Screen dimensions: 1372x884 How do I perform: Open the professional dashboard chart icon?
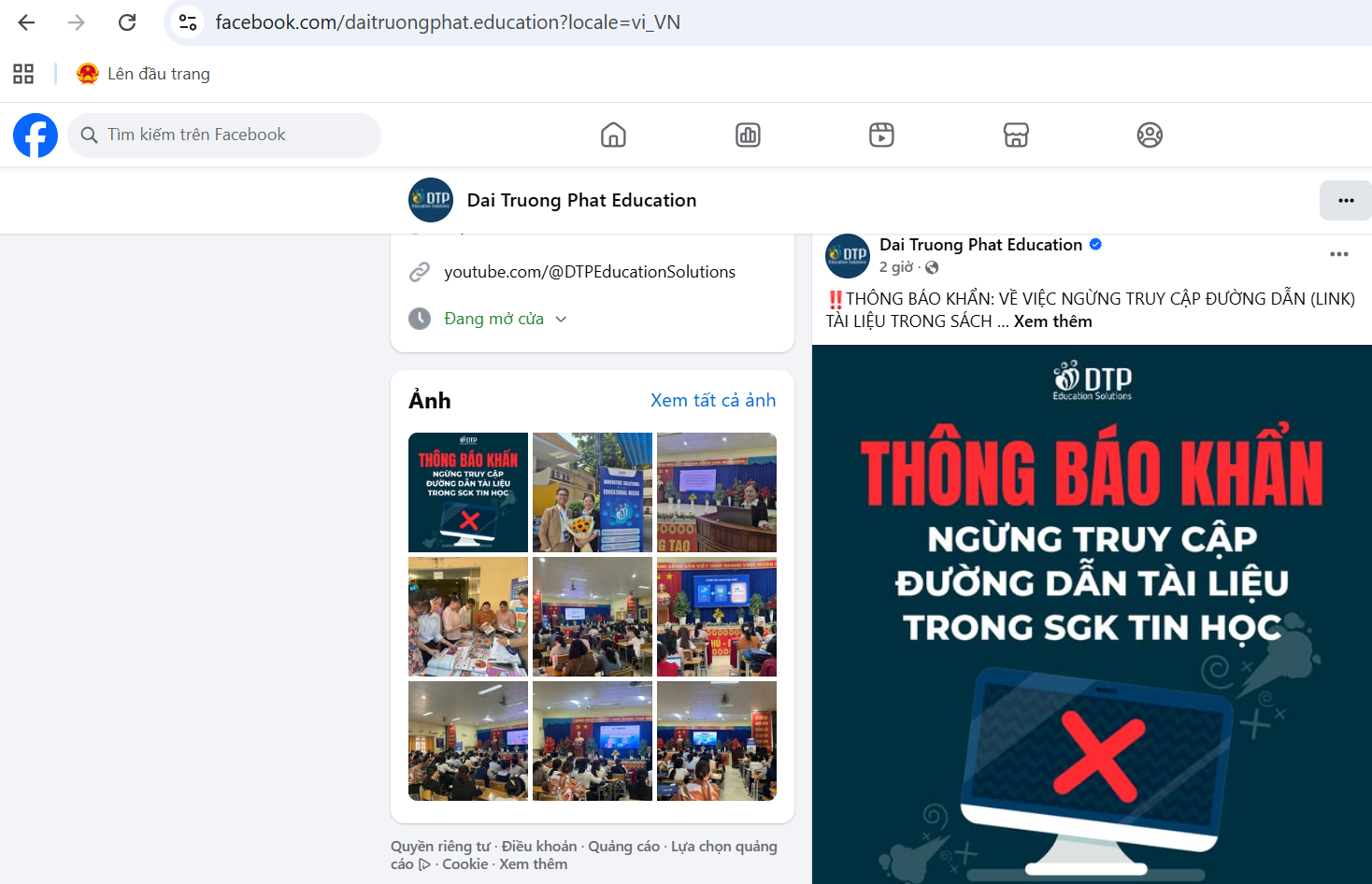click(748, 135)
